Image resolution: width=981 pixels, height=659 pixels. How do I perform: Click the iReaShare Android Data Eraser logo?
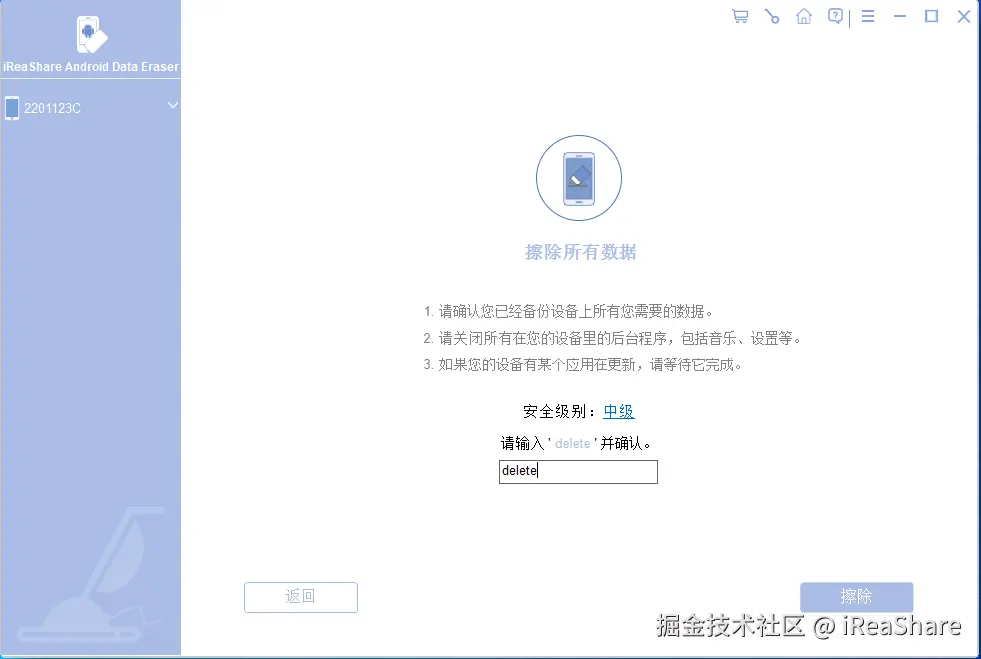(90, 35)
